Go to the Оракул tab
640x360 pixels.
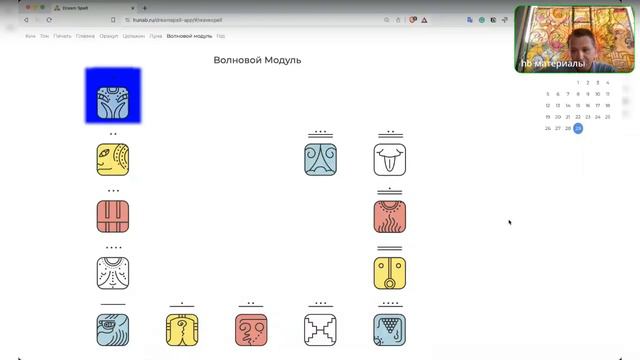click(x=109, y=36)
